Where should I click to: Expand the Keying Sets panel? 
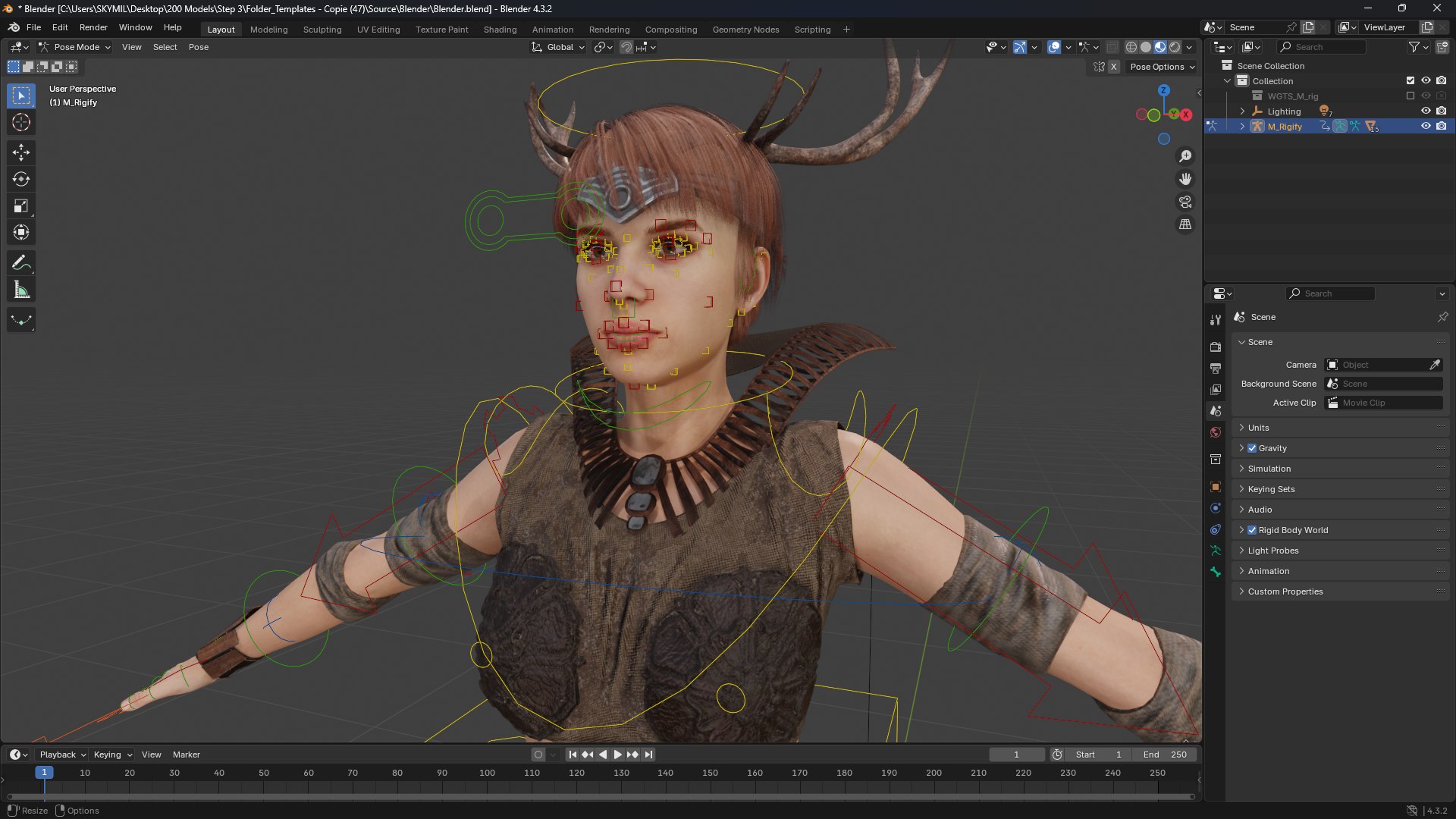pyautogui.click(x=1340, y=489)
